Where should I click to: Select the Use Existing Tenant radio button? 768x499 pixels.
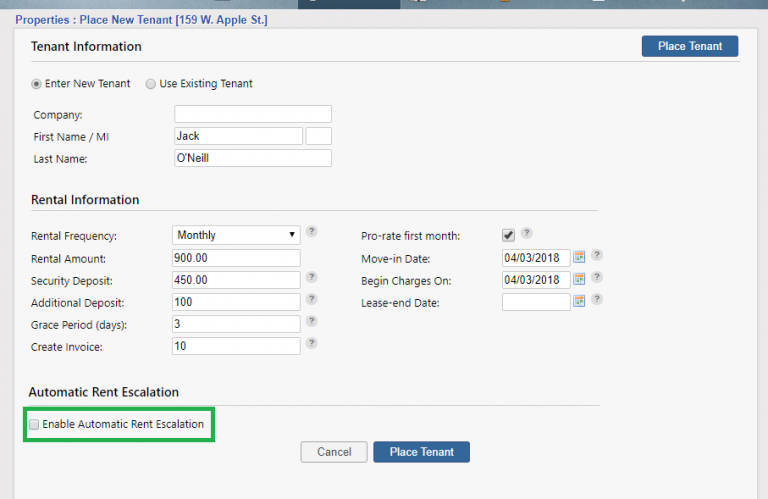[x=151, y=84]
